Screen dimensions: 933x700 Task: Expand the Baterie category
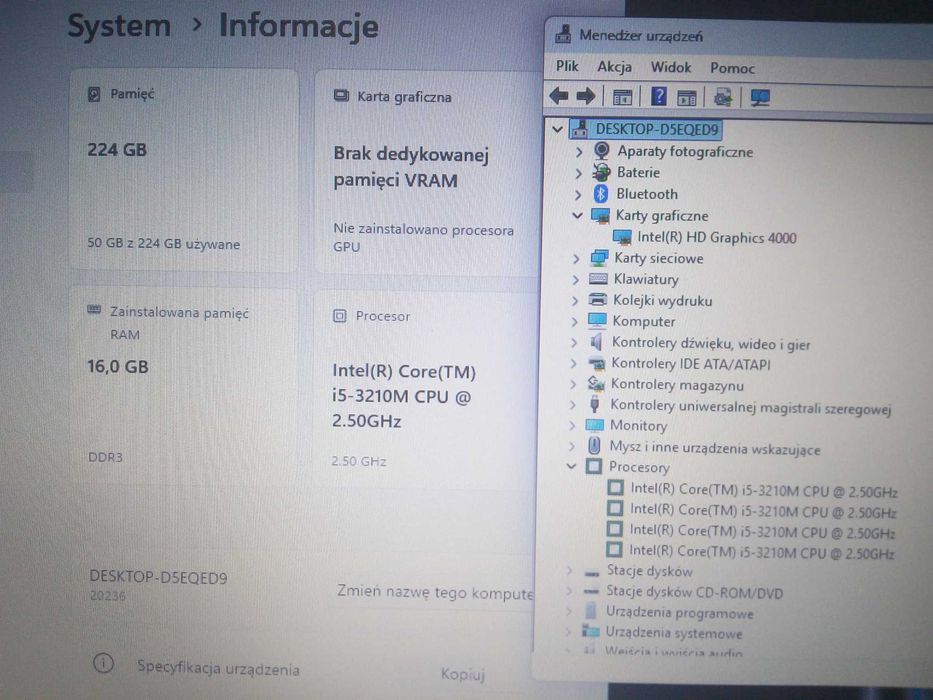[578, 173]
